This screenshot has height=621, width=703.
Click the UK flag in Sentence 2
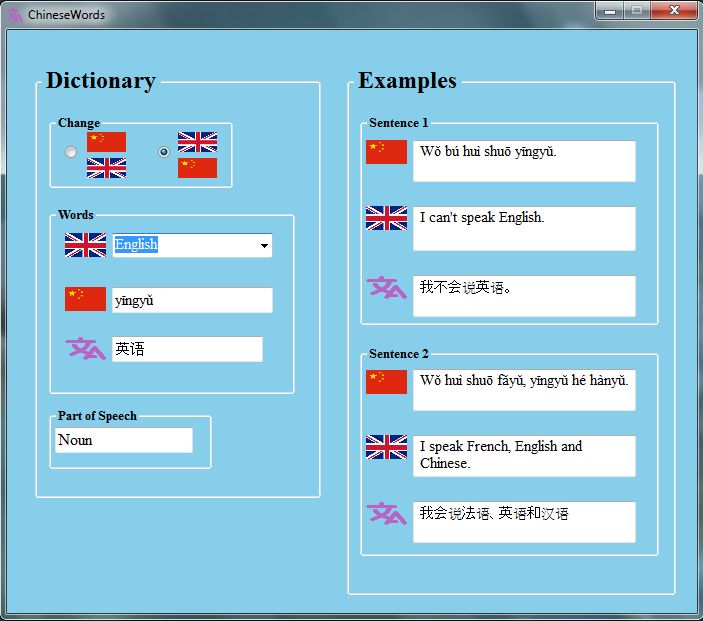click(x=386, y=447)
